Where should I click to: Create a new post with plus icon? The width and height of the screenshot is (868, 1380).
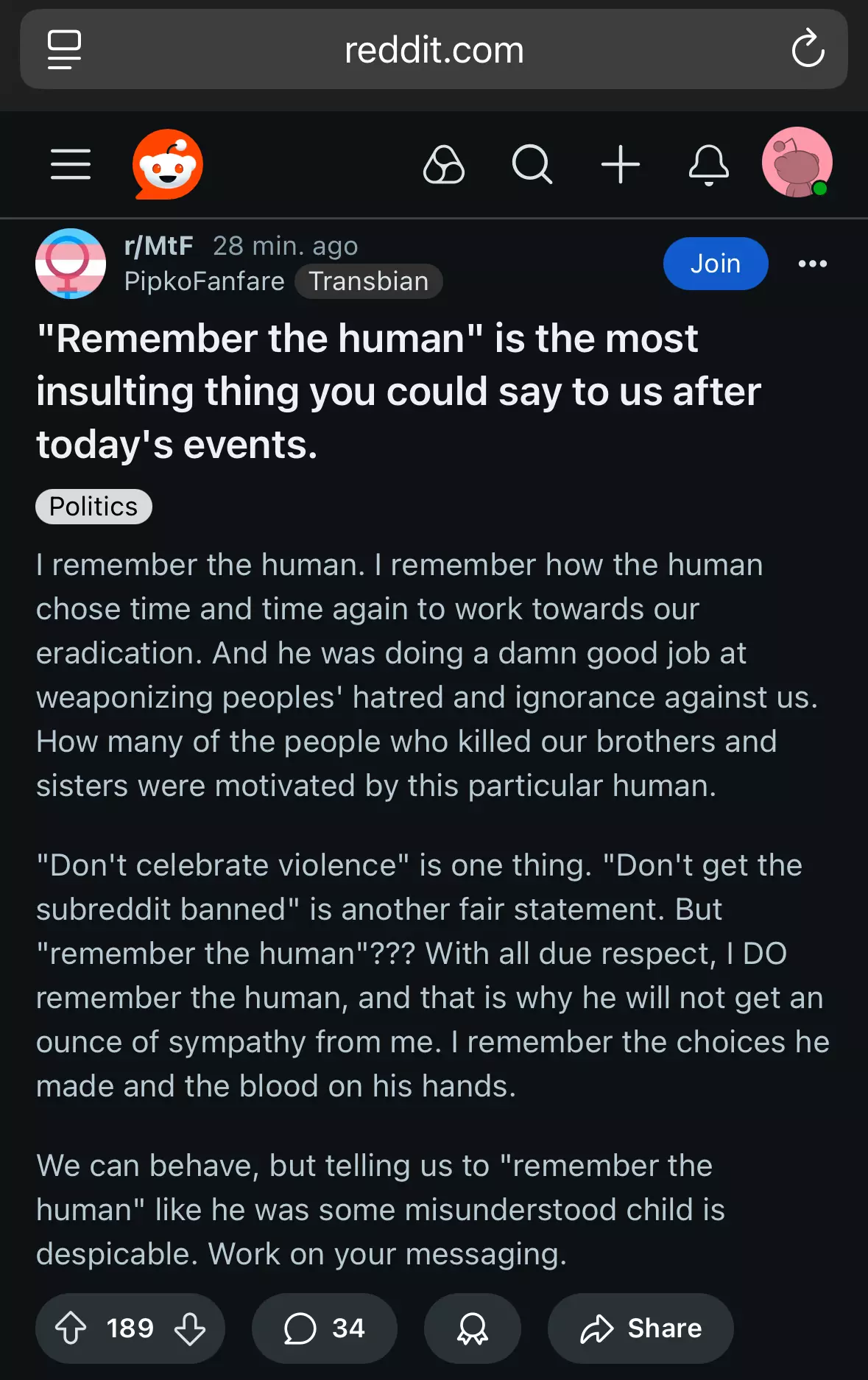tap(620, 164)
